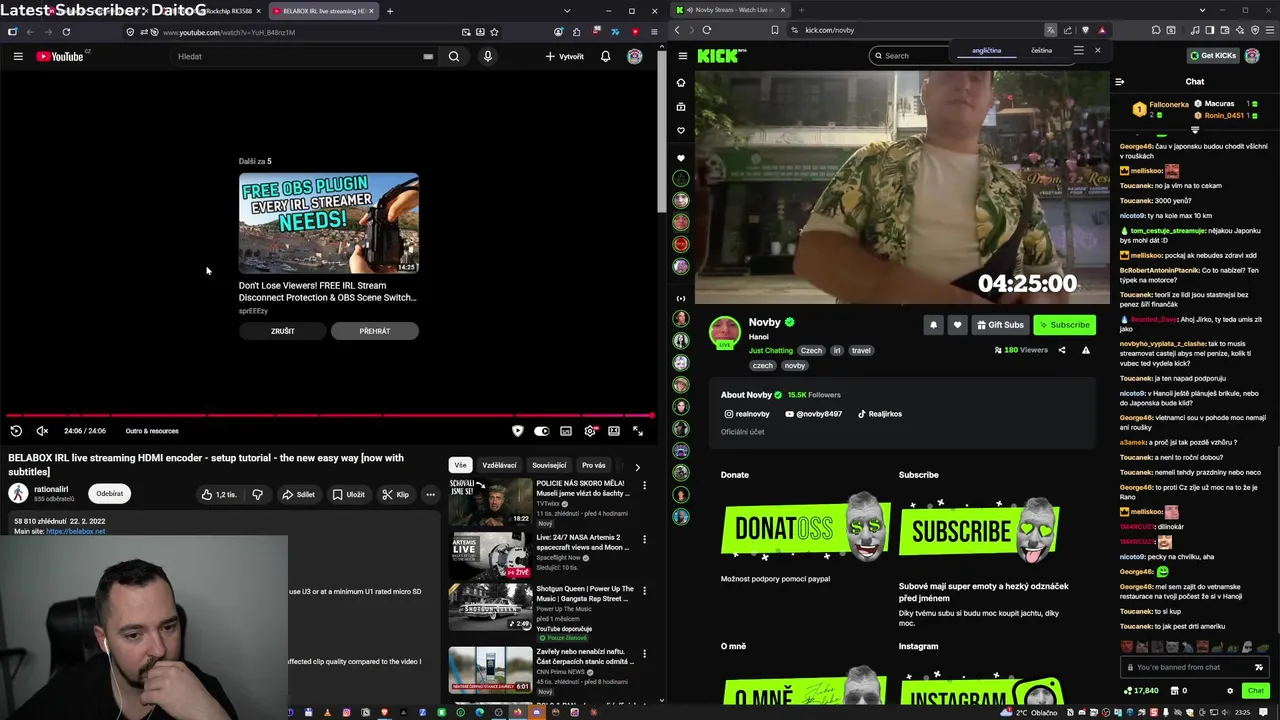The height and width of the screenshot is (720, 1280).
Task: Like the BELABOX video
Action: tap(219, 494)
